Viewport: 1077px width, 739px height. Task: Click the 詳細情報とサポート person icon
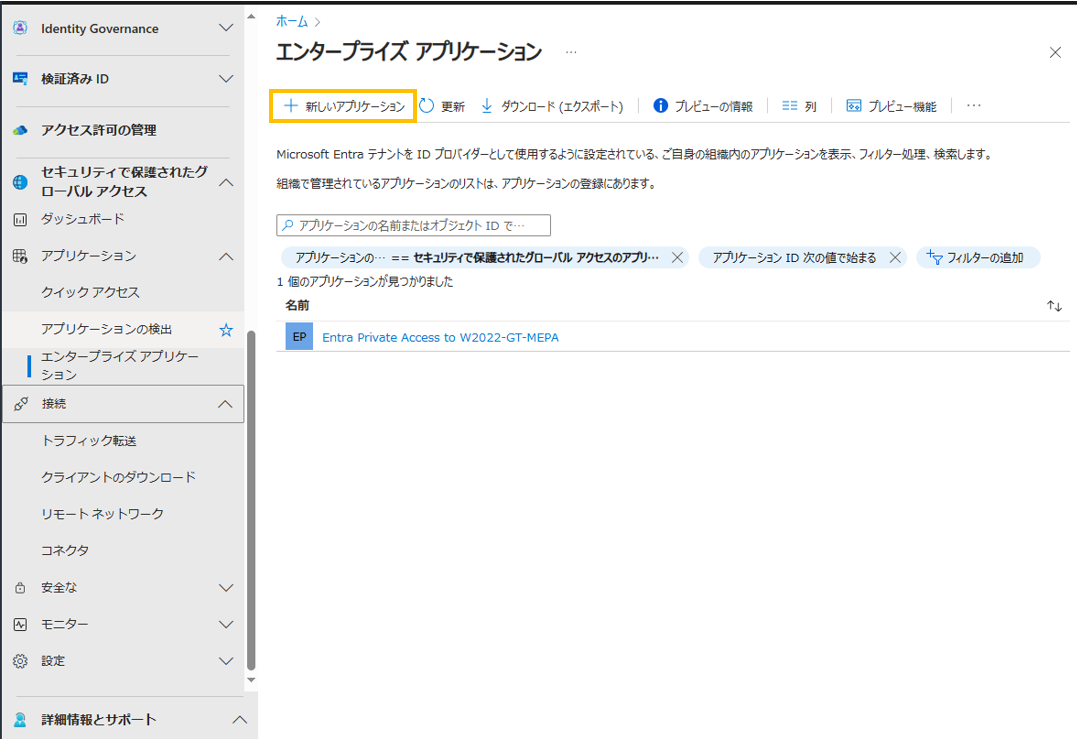(x=21, y=720)
